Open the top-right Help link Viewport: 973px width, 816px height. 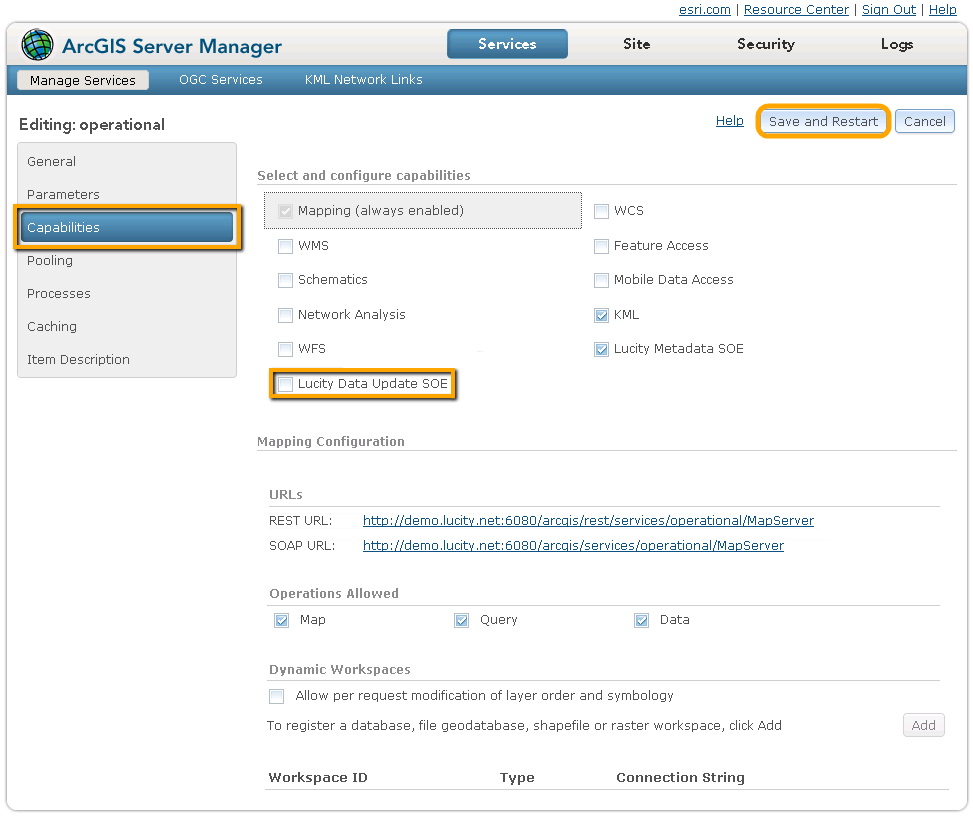click(943, 9)
